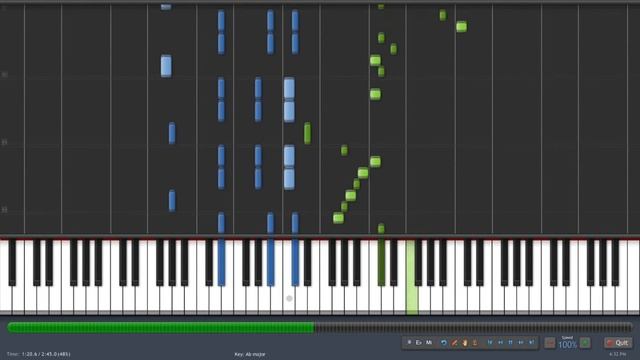Image resolution: width=640 pixels, height=360 pixels.
Task: Rewind the song one step
Action: pos(500,342)
